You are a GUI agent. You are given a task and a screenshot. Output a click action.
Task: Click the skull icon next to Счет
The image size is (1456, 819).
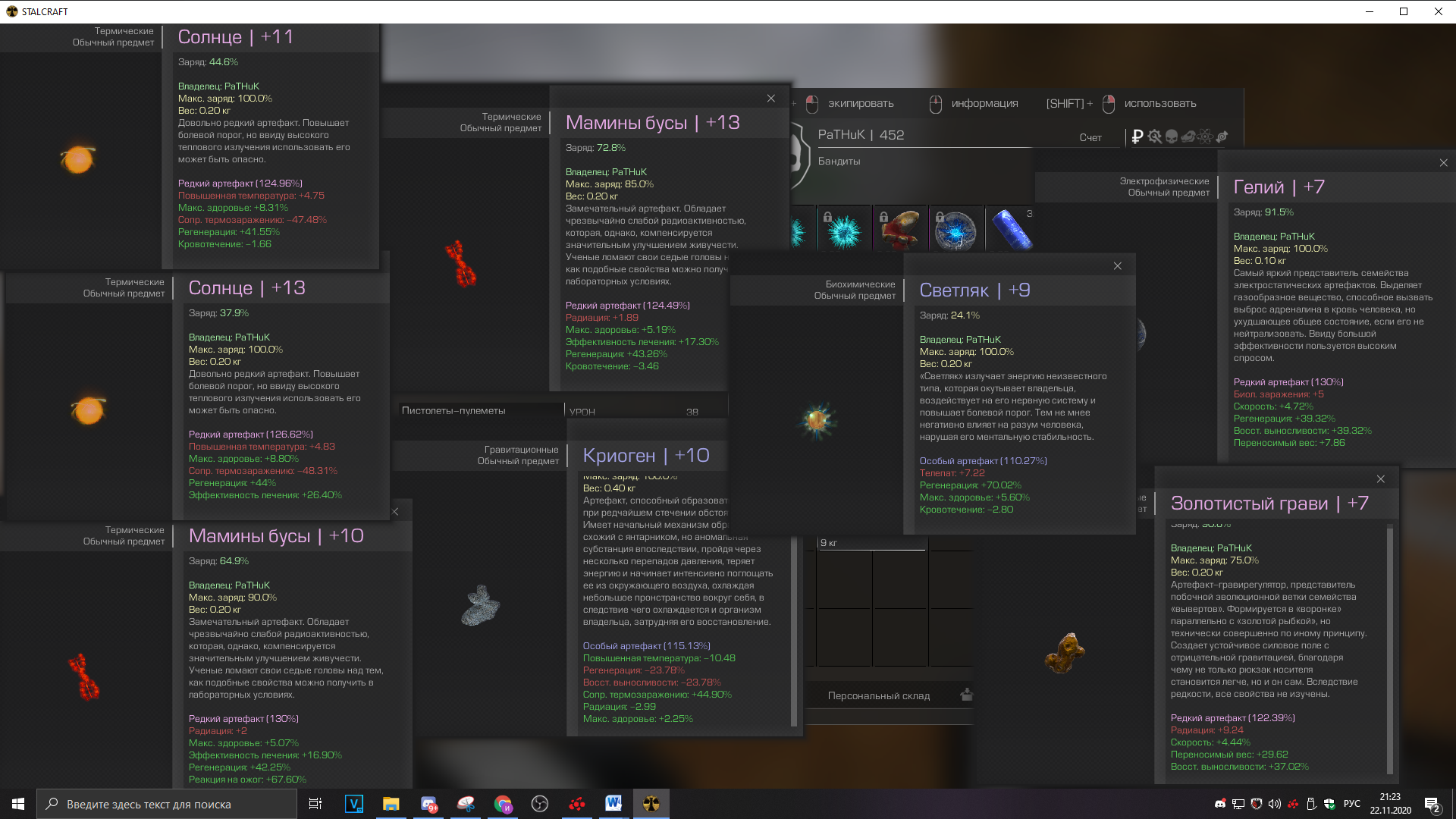1171,136
